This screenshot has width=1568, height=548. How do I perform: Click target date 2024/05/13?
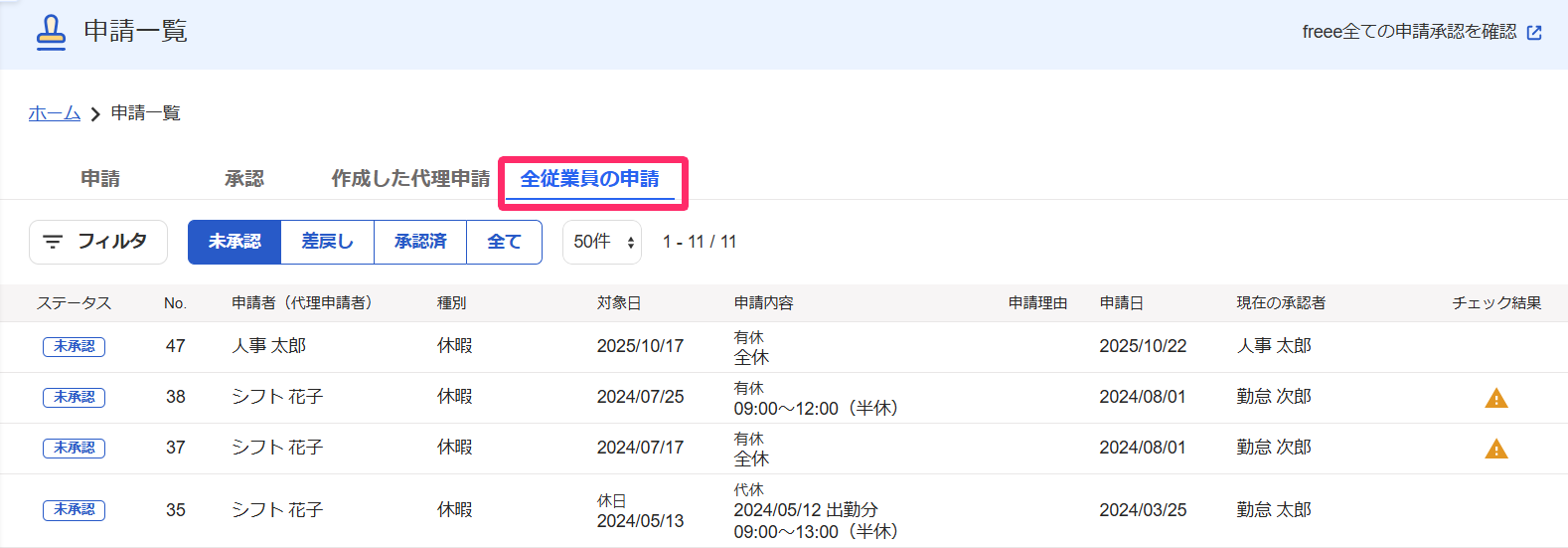pyautogui.click(x=640, y=521)
